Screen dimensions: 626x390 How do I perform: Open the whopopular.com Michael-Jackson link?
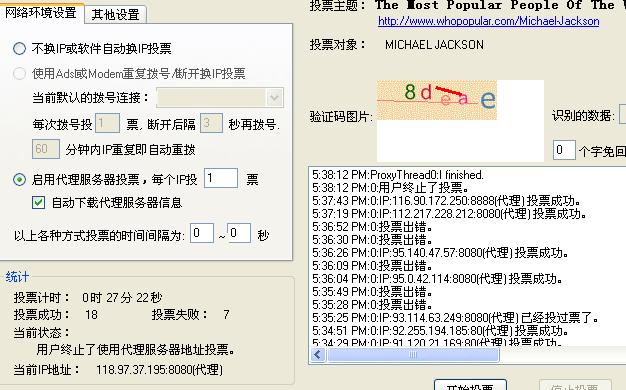[x=489, y=21]
